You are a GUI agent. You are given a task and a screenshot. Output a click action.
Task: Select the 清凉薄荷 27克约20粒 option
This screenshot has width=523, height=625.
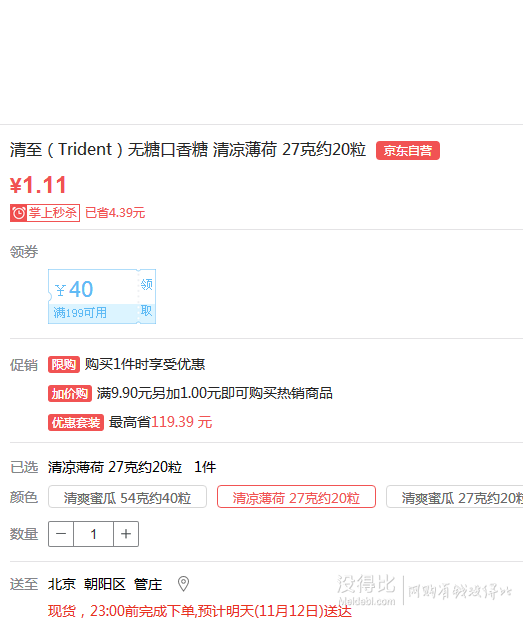[x=296, y=497]
